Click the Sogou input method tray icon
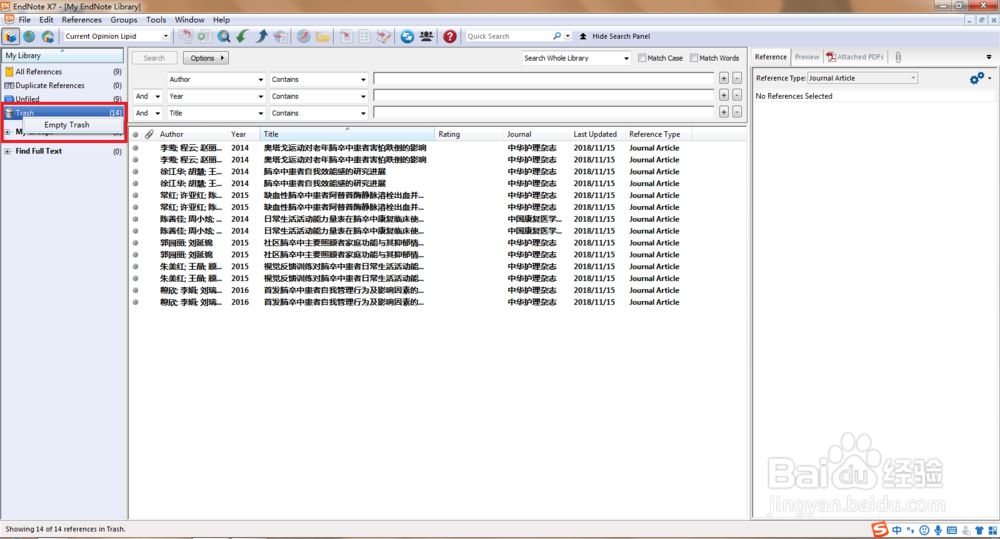The image size is (1000, 539). [x=880, y=529]
